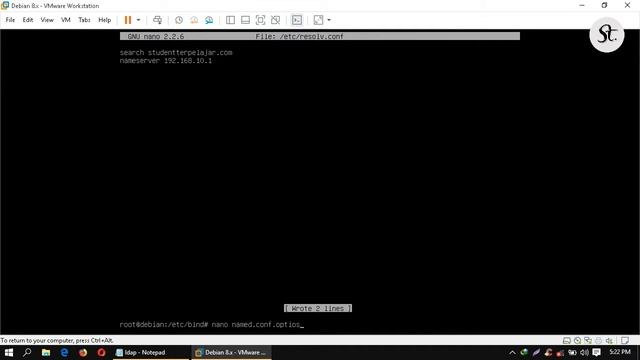Click the hard disk status icon
640x360 pixels.
pos(567,340)
